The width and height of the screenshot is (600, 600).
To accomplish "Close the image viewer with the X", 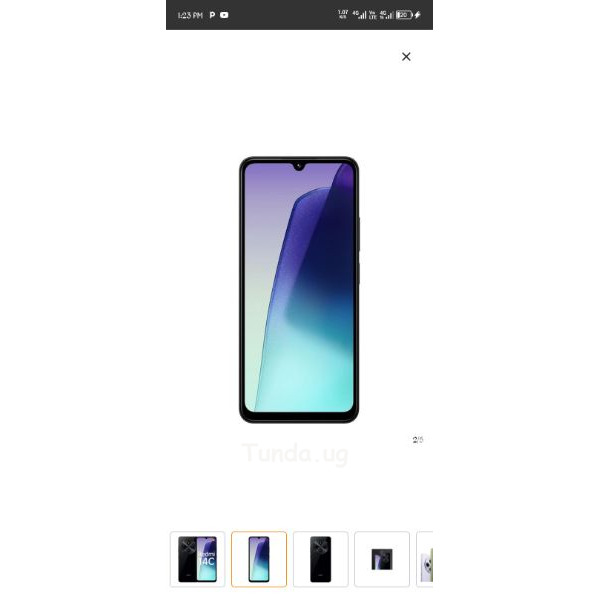I will click(406, 57).
